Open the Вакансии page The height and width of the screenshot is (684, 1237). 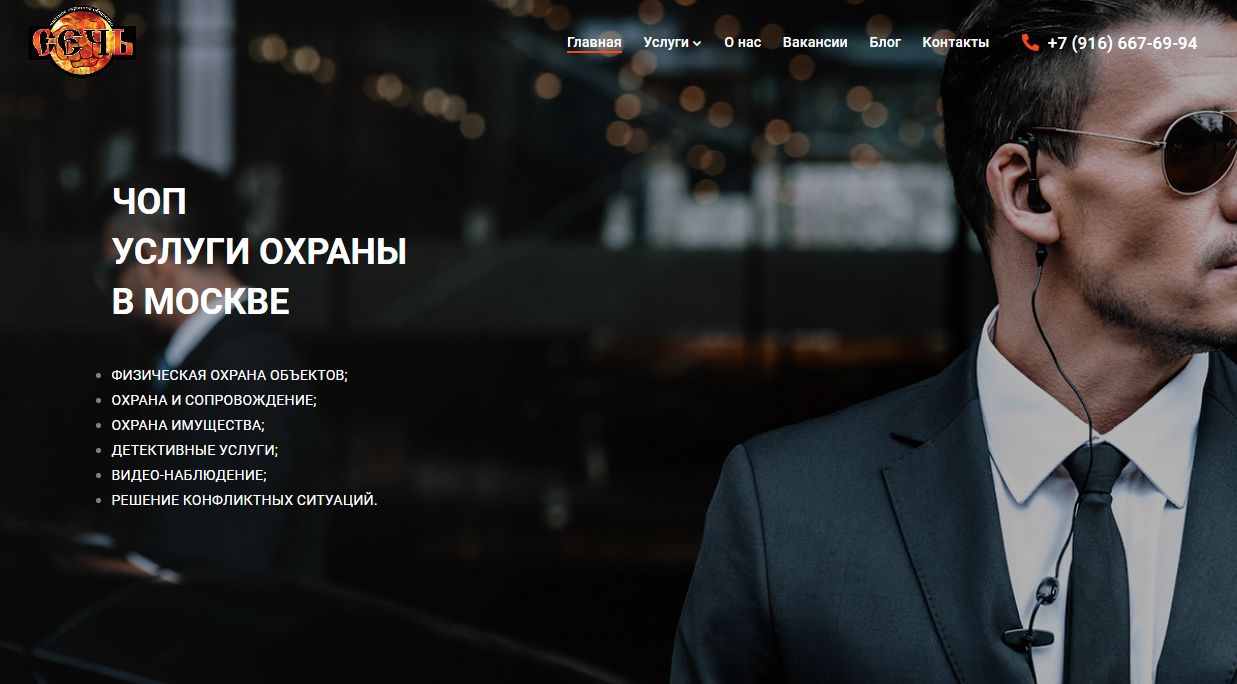[815, 42]
